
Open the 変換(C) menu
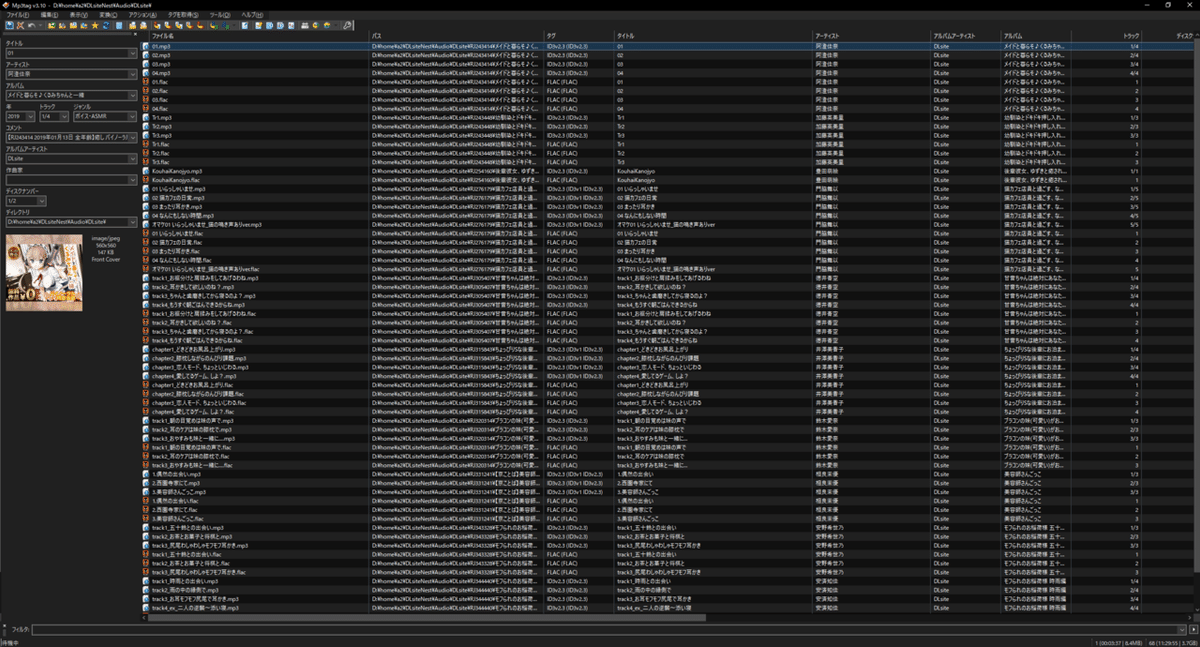(108, 15)
